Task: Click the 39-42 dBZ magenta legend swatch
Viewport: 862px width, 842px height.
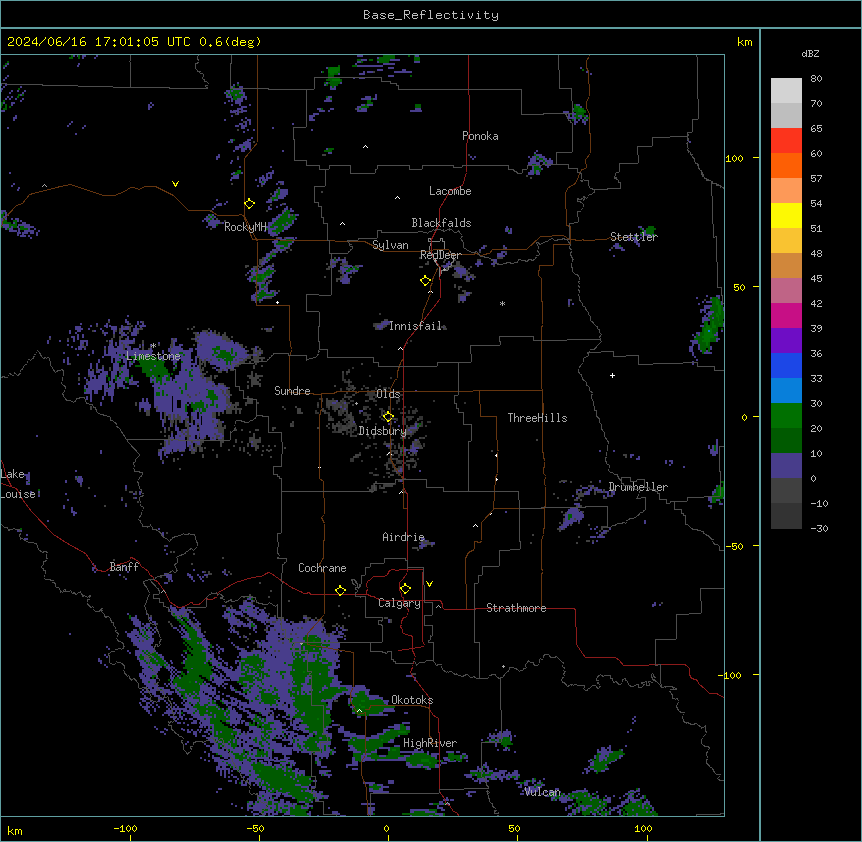Action: [x=786, y=315]
